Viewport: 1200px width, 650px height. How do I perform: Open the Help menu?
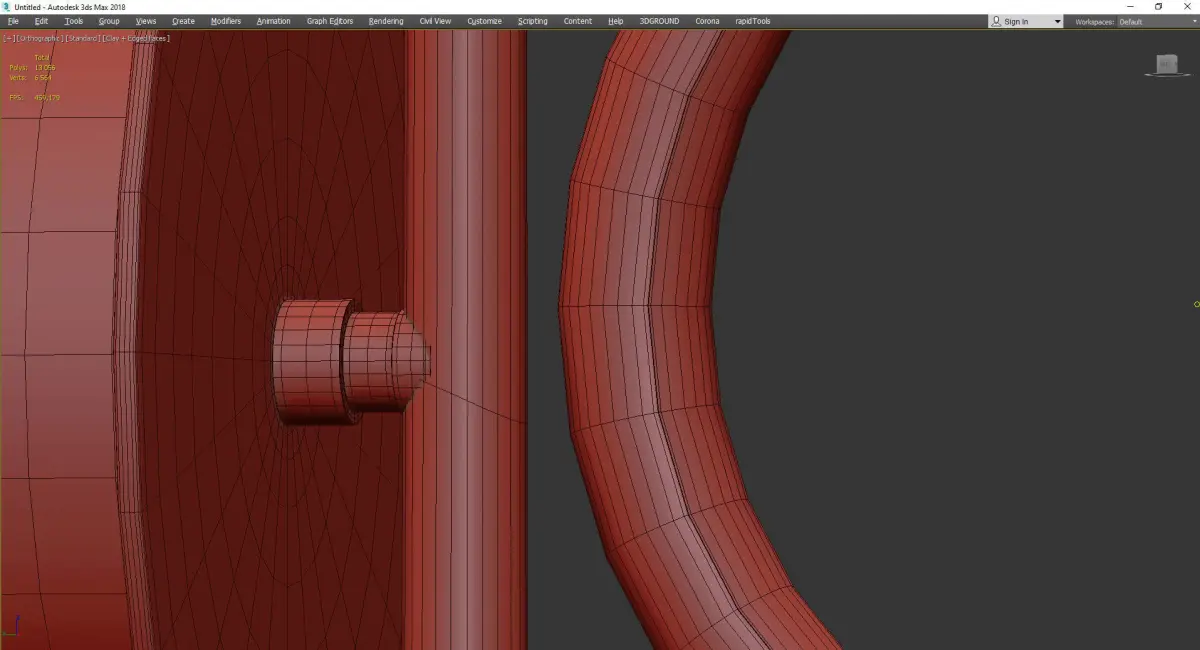[x=616, y=21]
